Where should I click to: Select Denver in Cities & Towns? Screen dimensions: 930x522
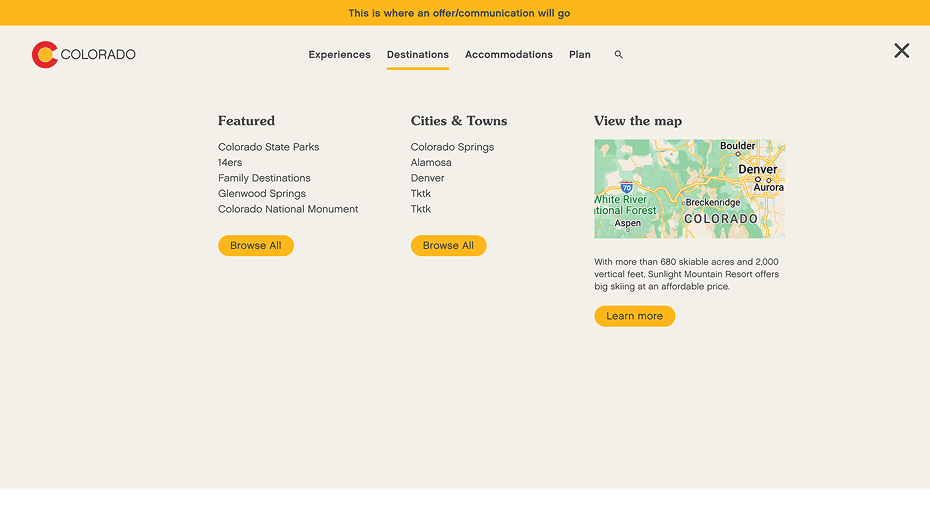click(x=427, y=178)
